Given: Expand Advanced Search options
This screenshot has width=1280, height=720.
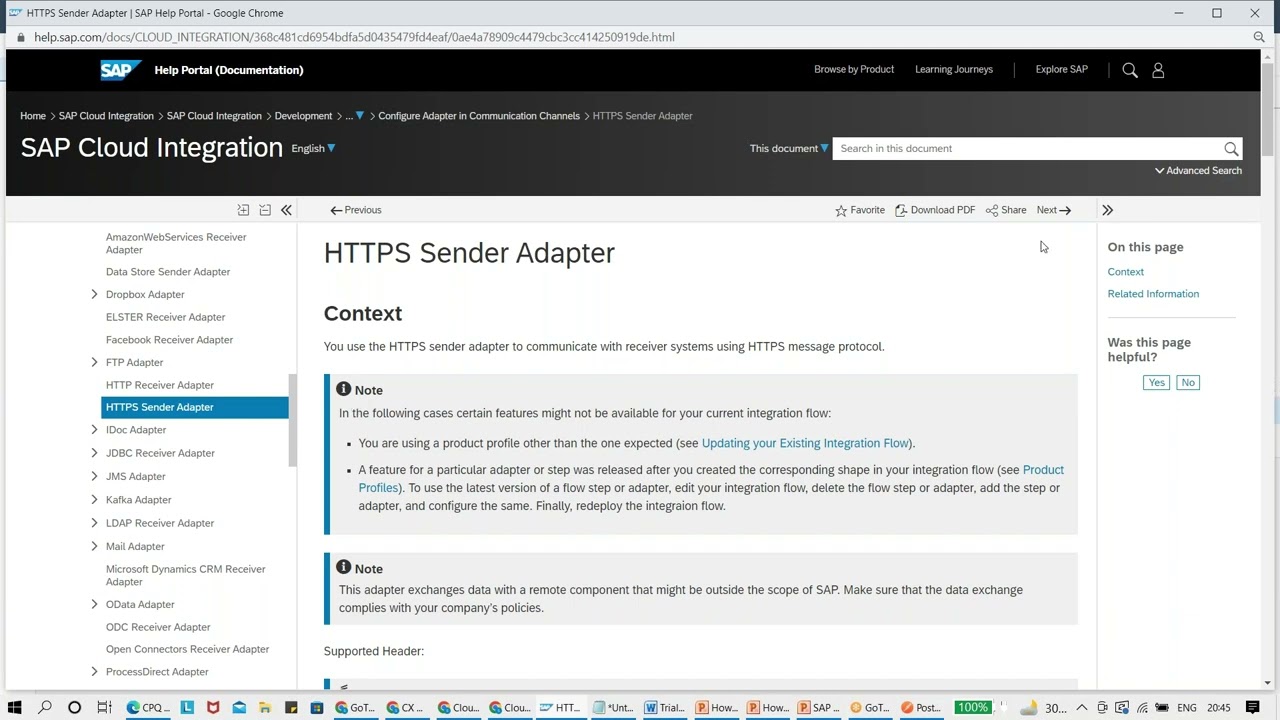Looking at the screenshot, I should point(1198,171).
